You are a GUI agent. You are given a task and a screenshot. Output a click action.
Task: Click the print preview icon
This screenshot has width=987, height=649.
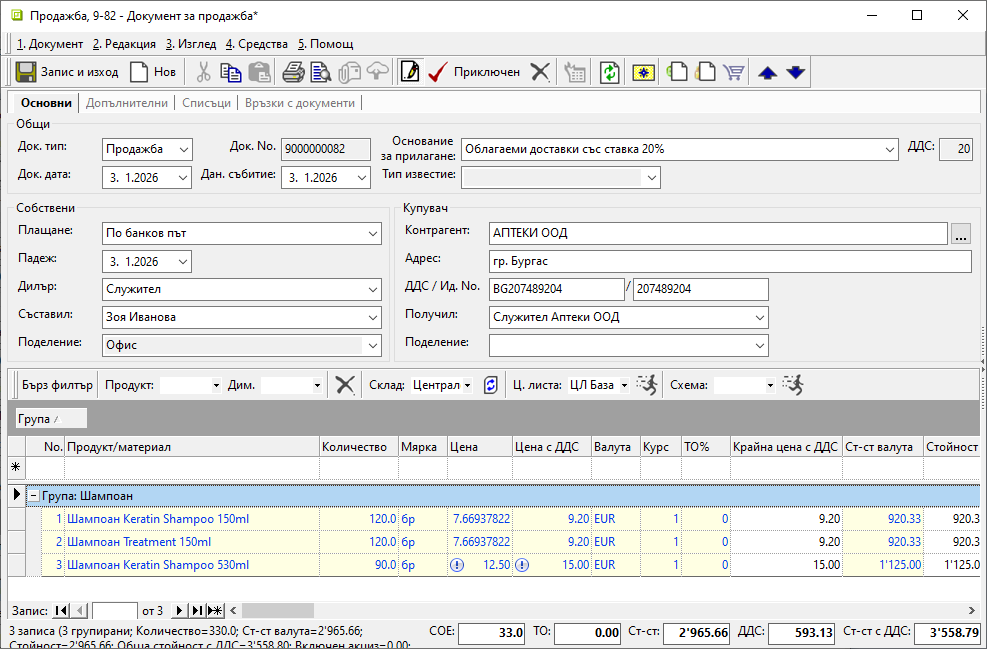coord(320,72)
